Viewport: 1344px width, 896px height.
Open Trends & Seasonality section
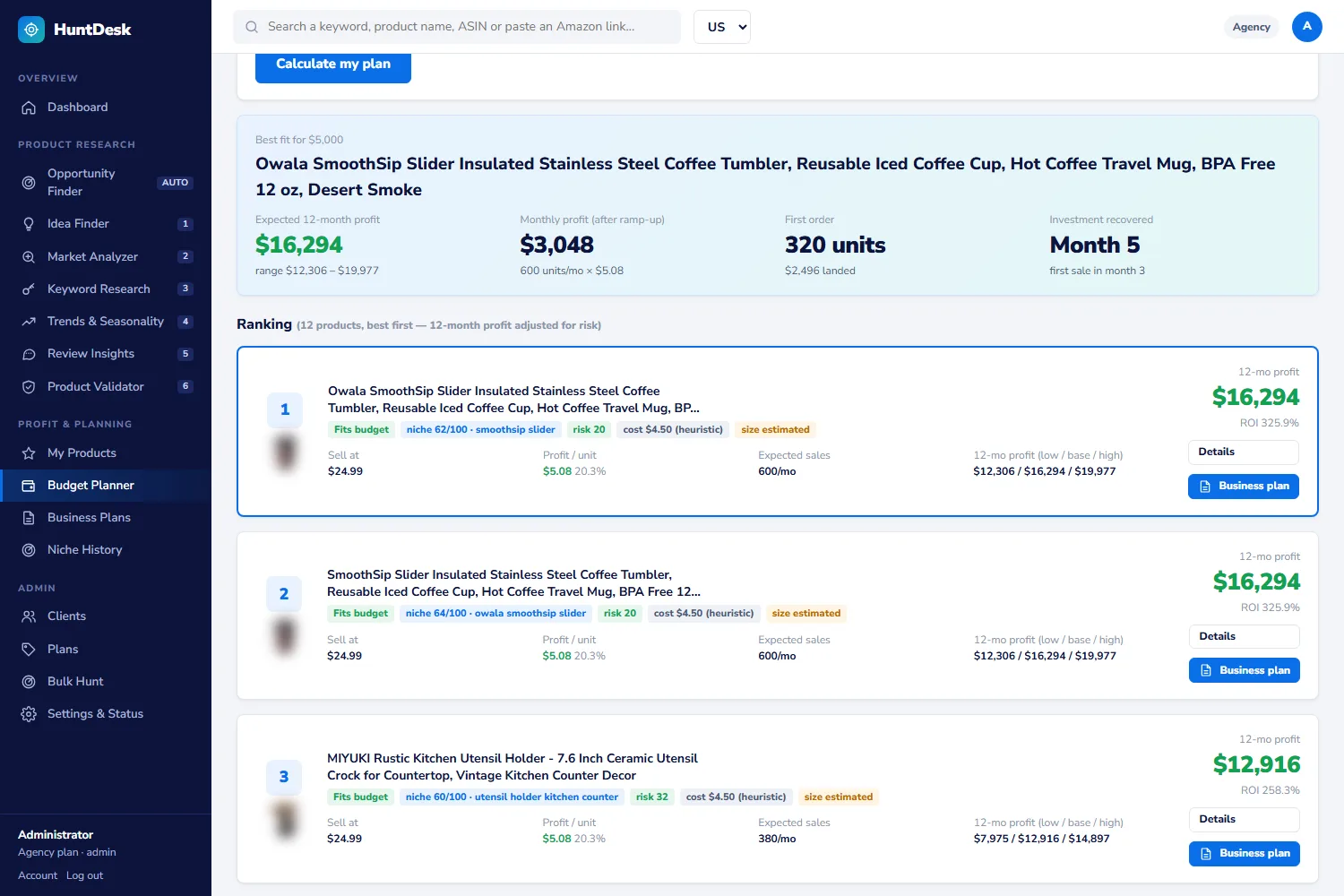tap(106, 322)
